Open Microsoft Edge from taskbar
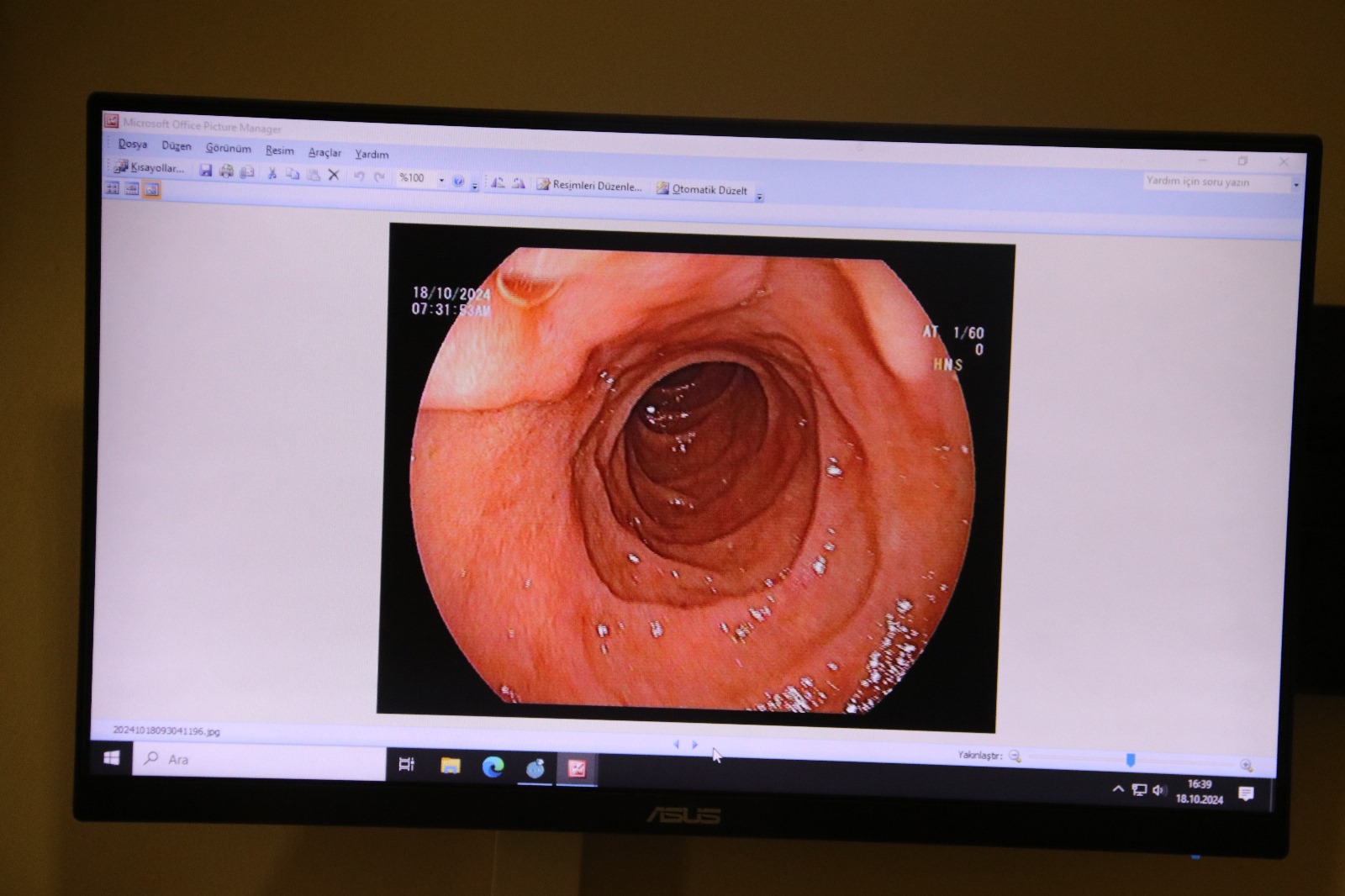 pos(493,767)
